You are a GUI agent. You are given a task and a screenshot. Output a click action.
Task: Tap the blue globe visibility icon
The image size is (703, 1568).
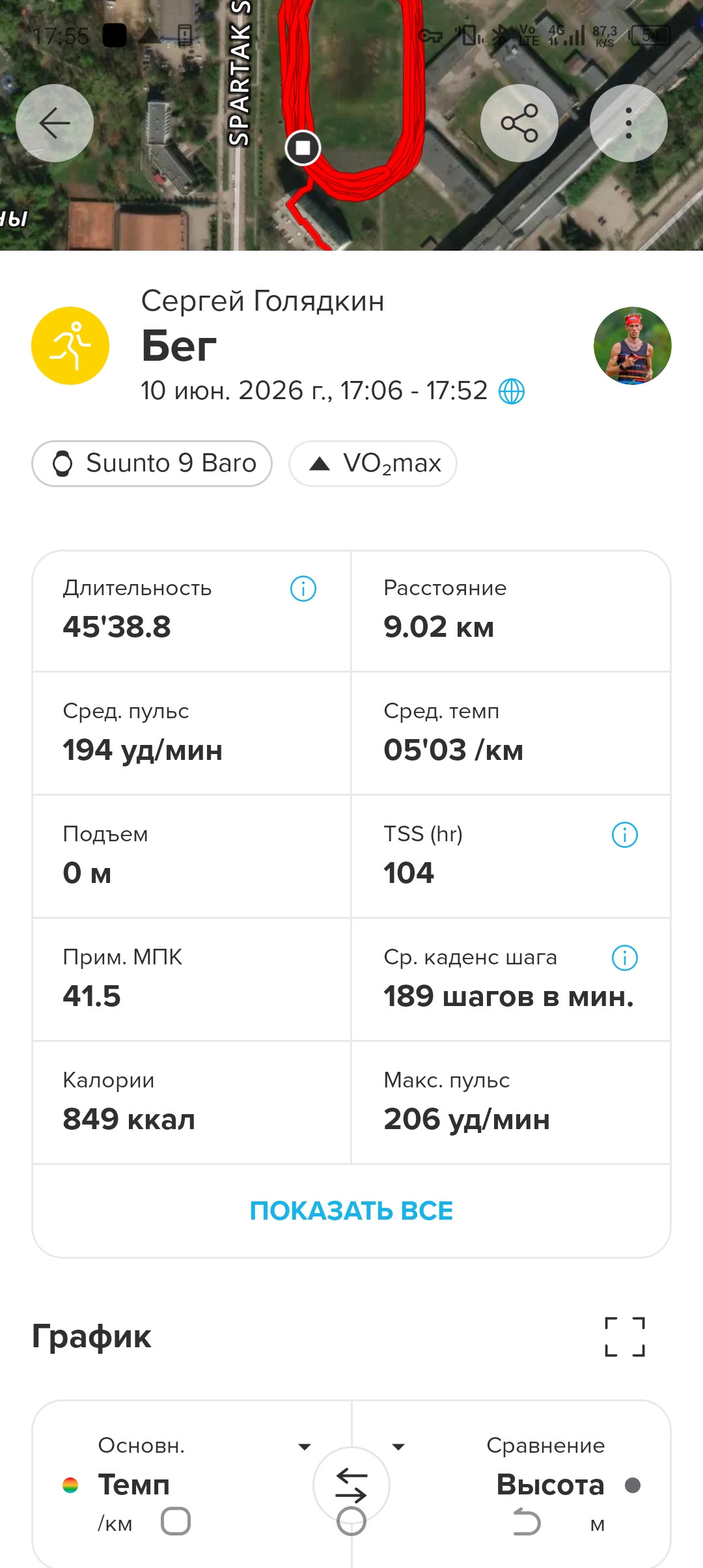point(512,391)
